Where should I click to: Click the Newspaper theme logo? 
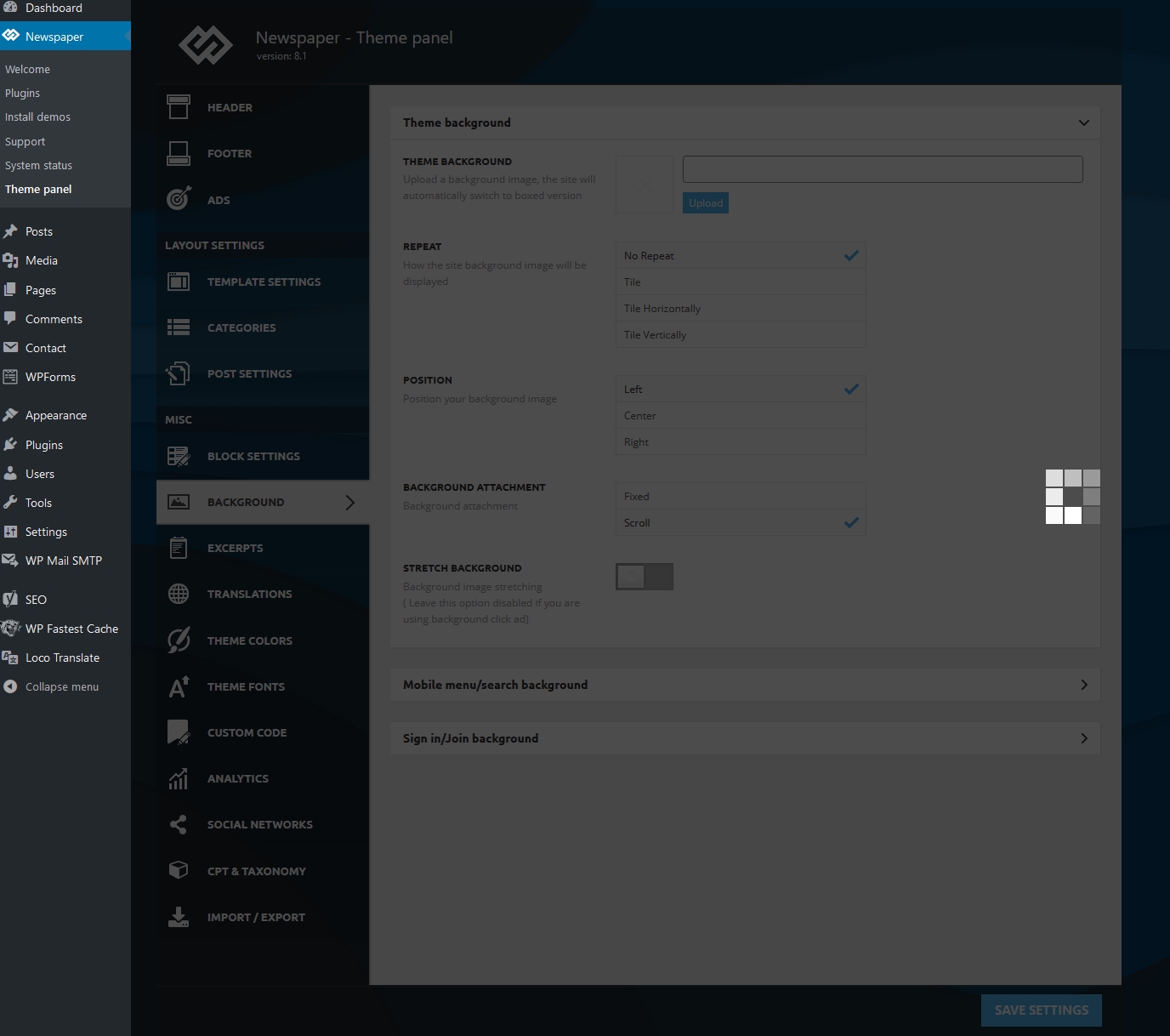(x=205, y=45)
